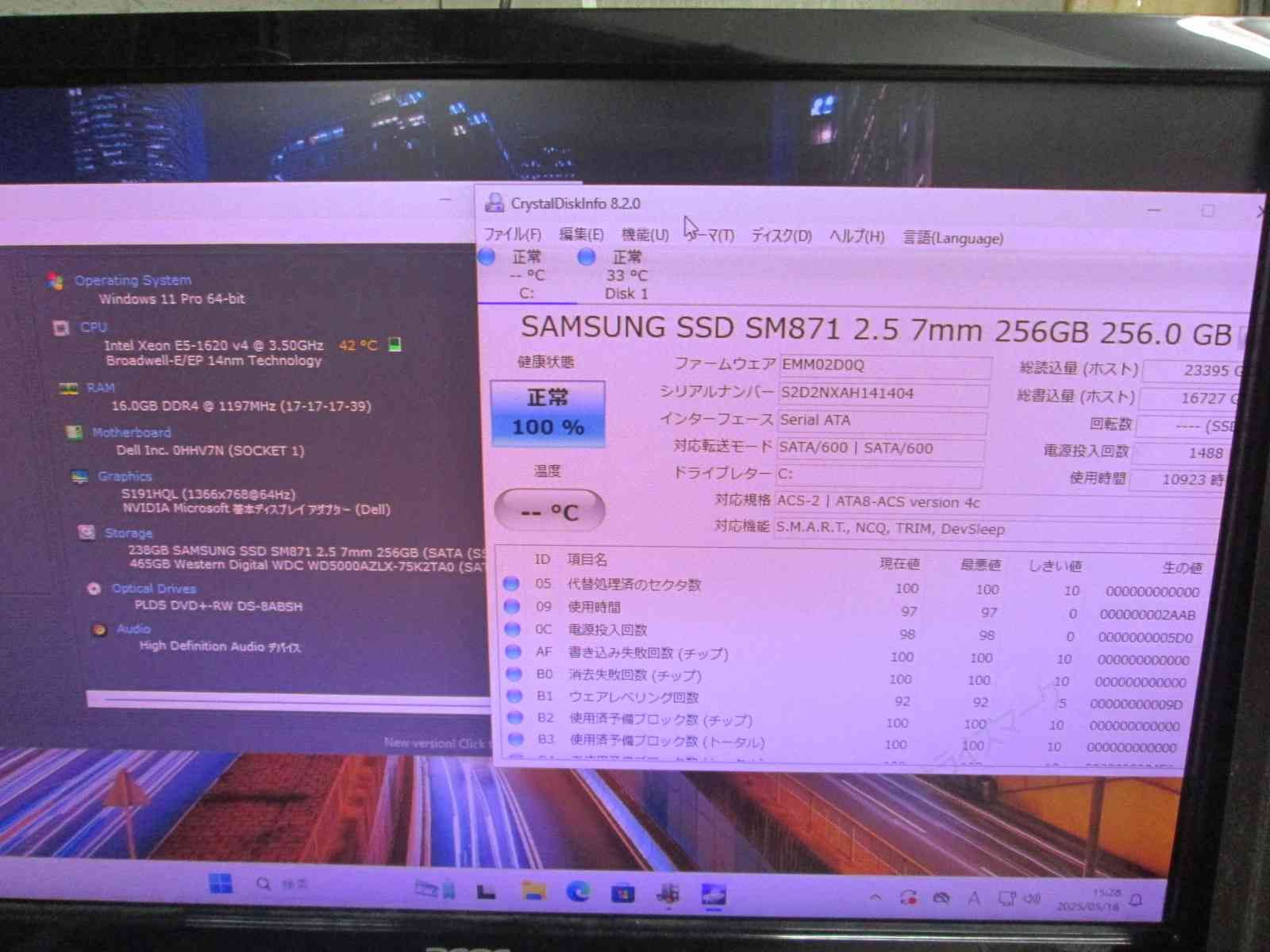Select the C: disk status indicator
The width and height of the screenshot is (1270, 952).
[x=526, y=274]
